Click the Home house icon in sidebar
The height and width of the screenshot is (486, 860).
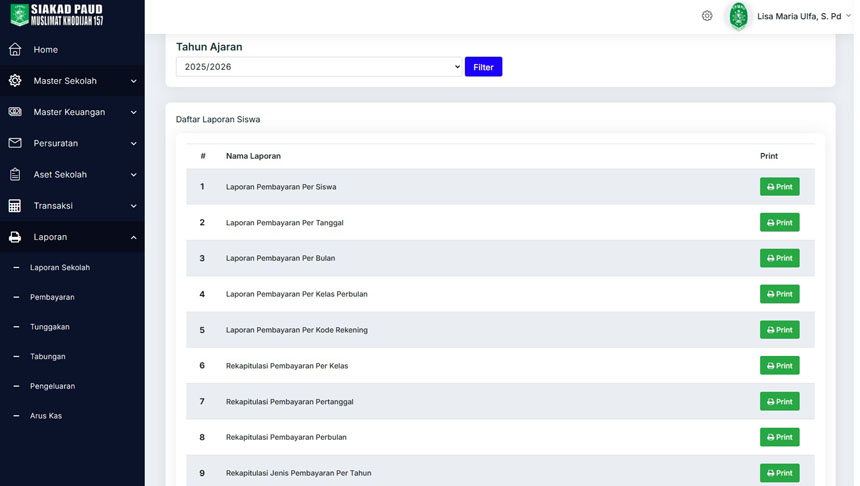point(15,49)
